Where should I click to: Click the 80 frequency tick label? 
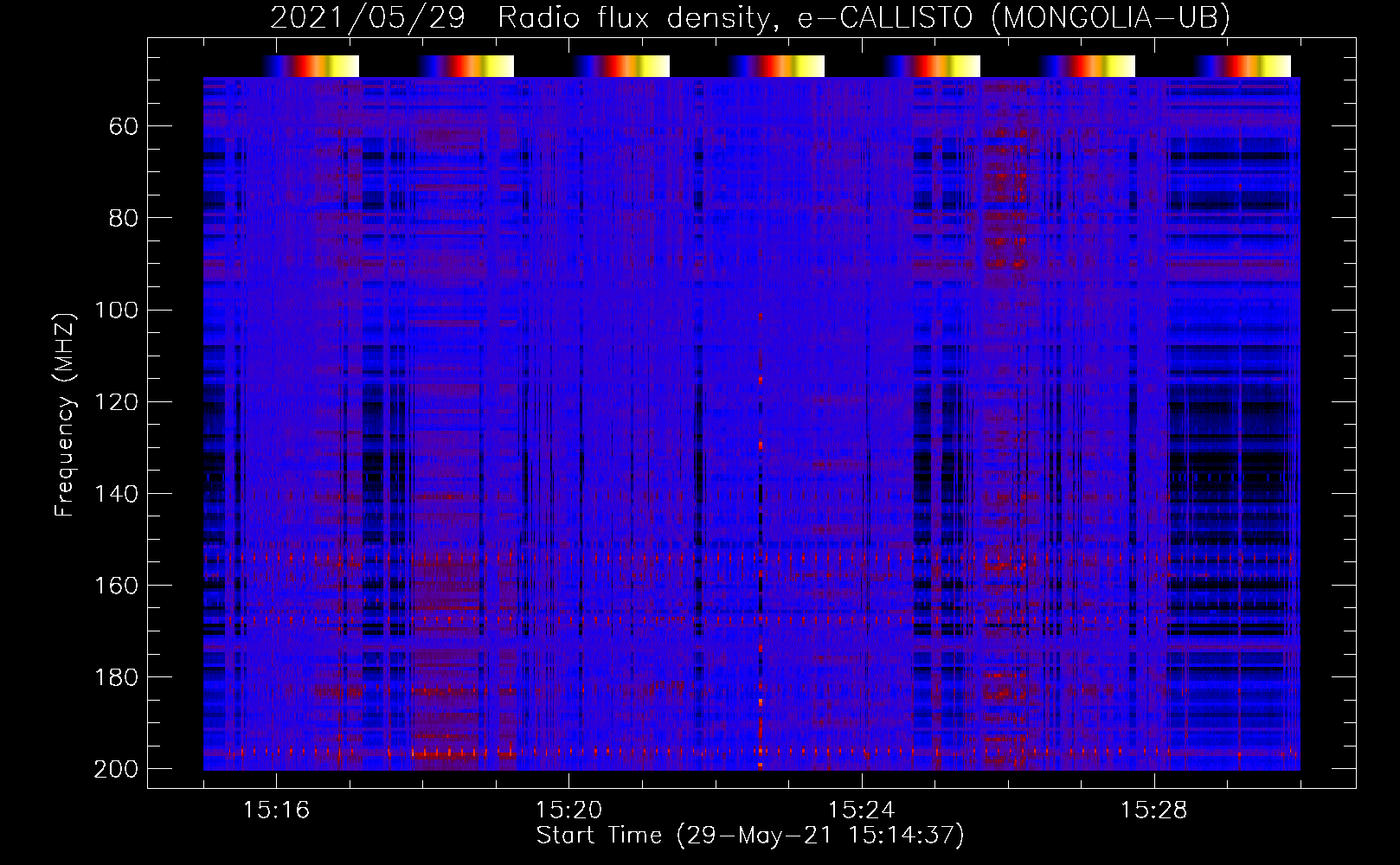pyautogui.click(x=124, y=219)
